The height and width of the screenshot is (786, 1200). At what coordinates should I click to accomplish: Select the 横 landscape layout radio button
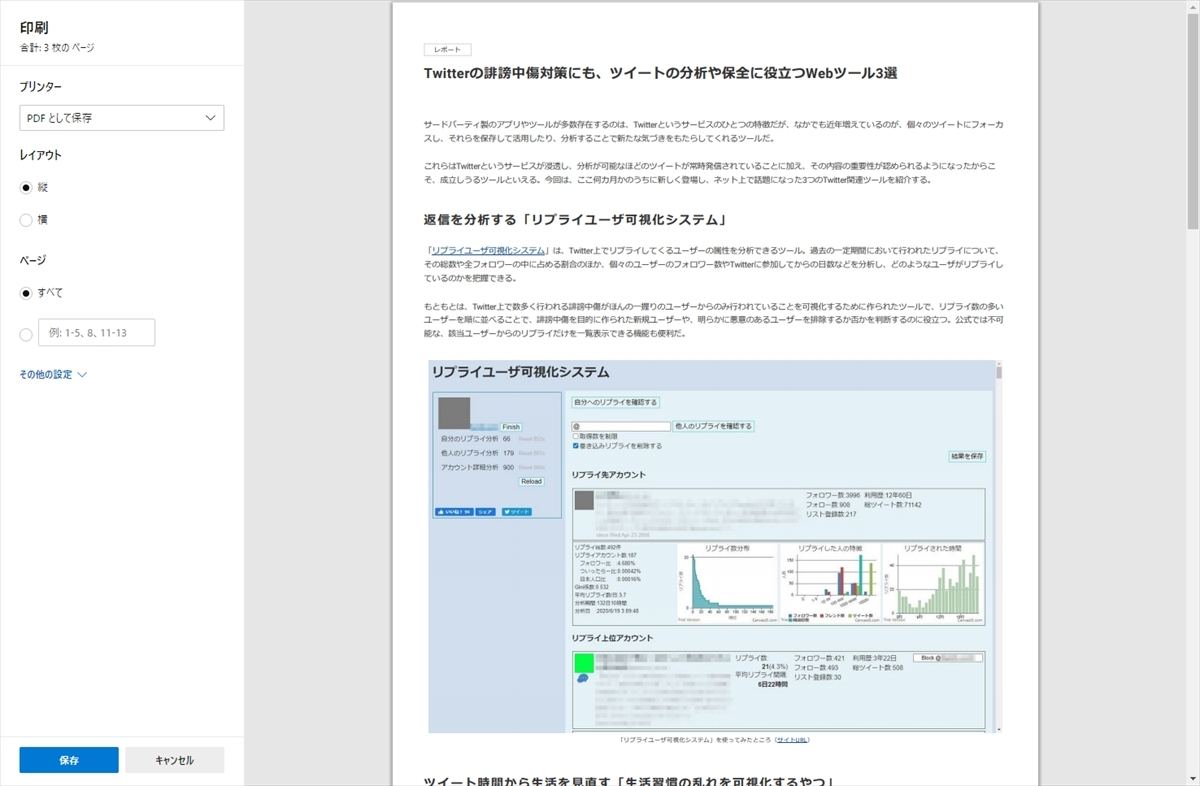click(26, 219)
